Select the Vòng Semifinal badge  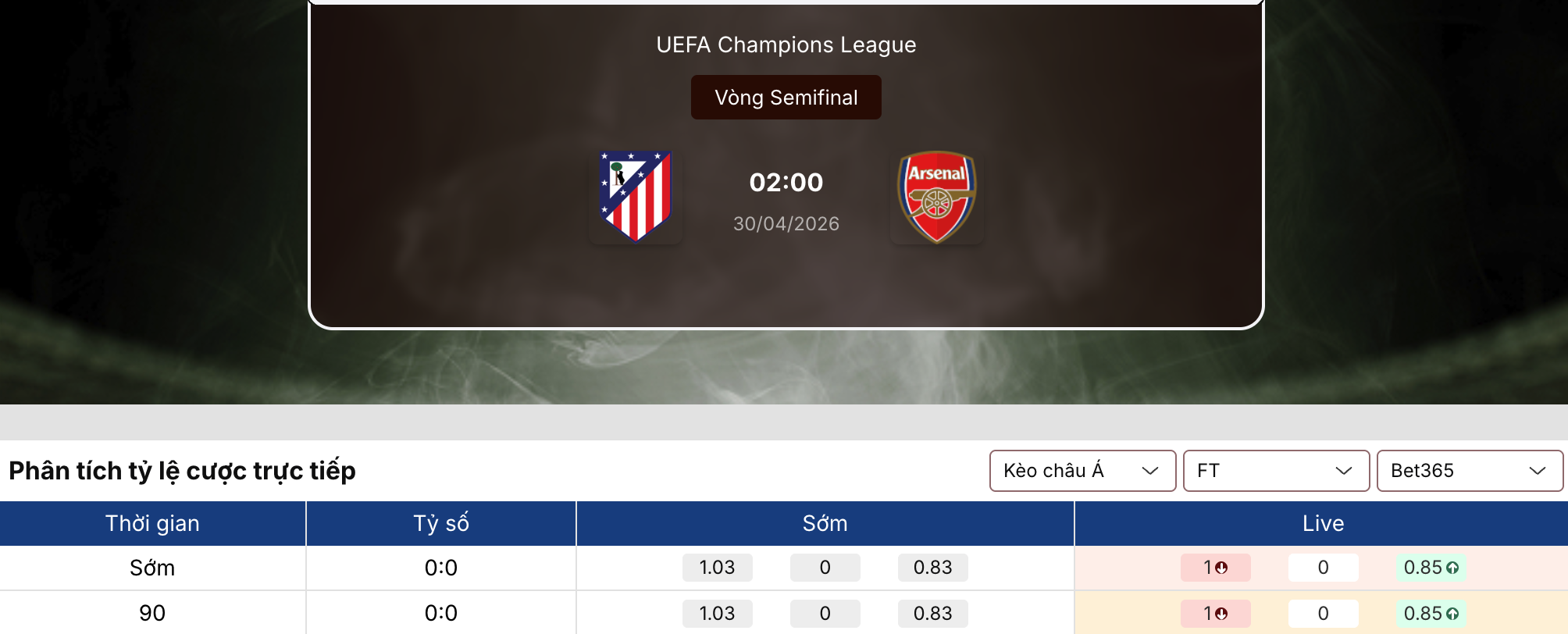[x=786, y=98]
